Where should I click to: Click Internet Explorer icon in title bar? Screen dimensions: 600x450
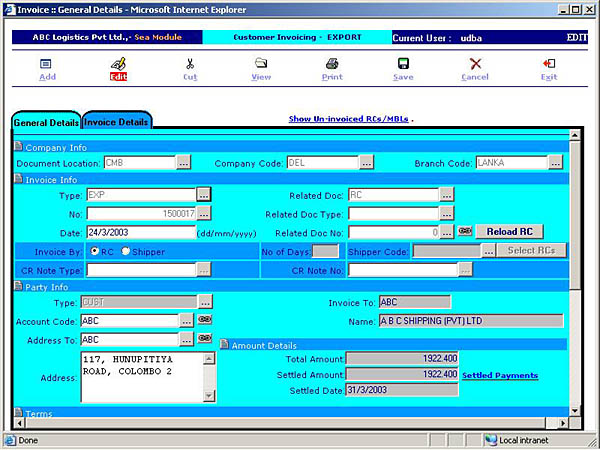pos(10,10)
